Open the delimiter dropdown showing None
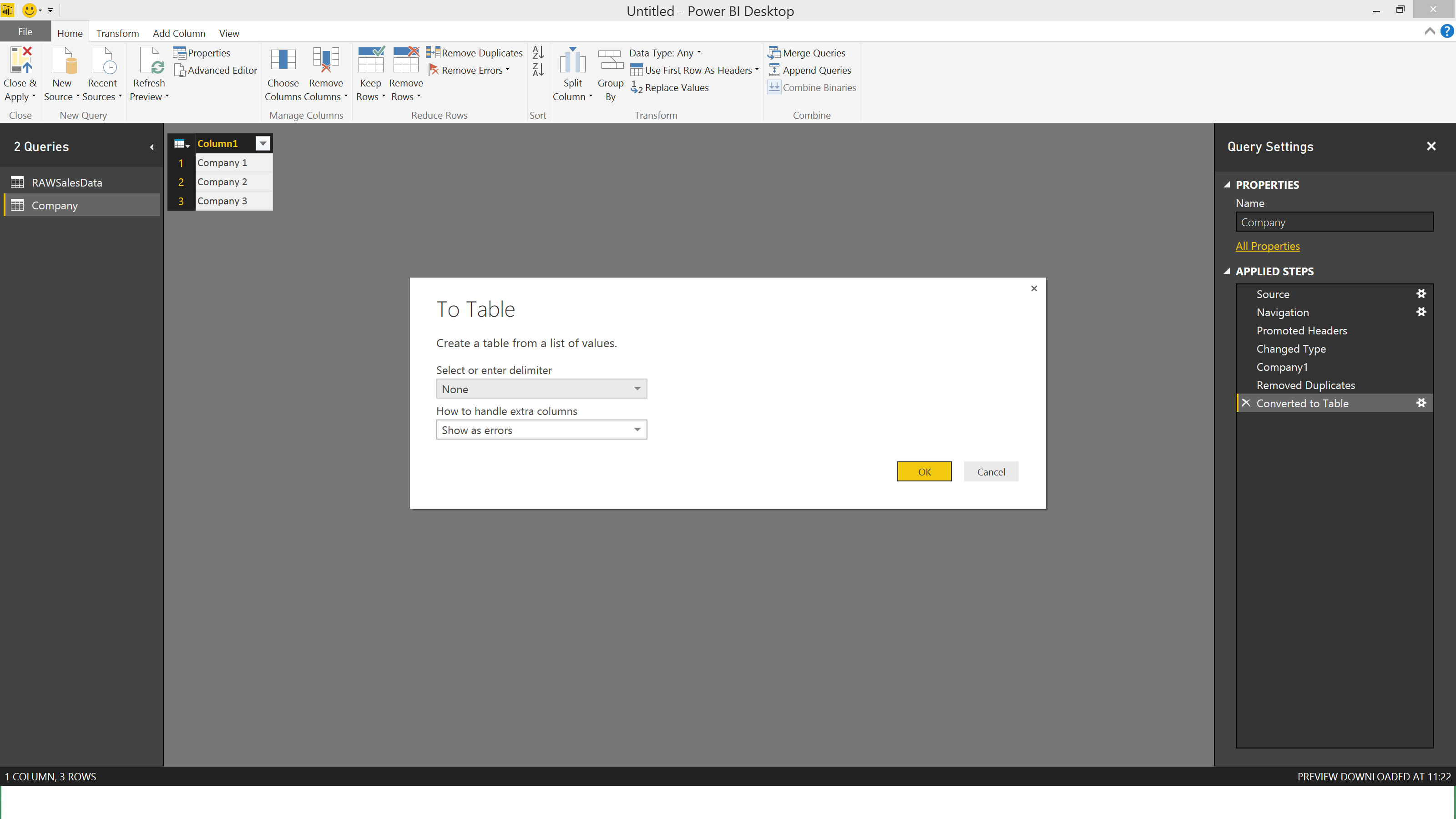1456x819 pixels. click(541, 389)
